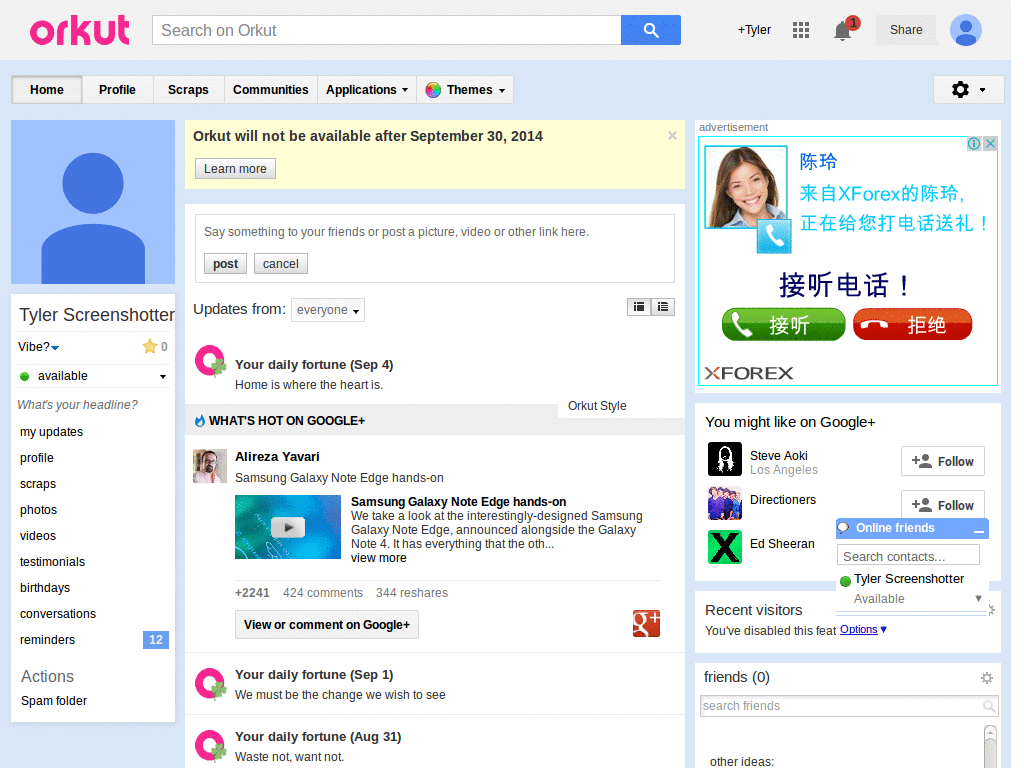Image resolution: width=1024 pixels, height=768 pixels.
Task: Click view more on Samsung post
Action: [x=379, y=558]
